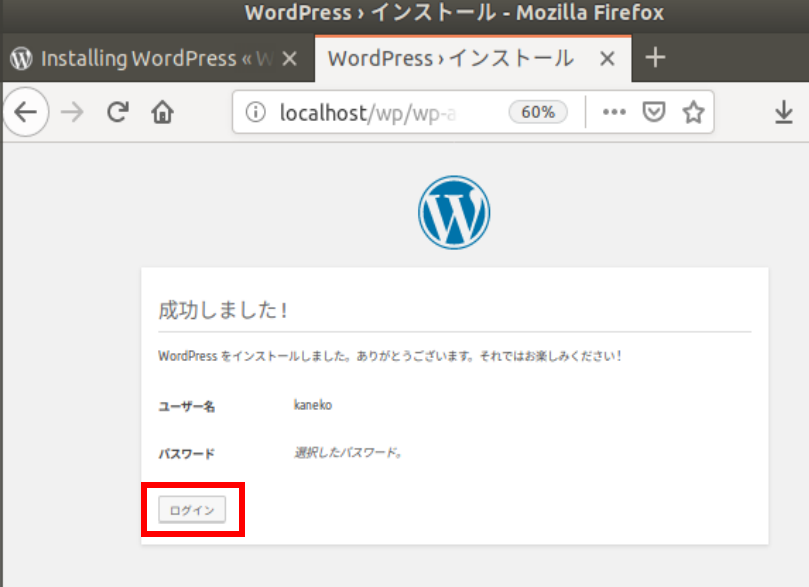Click the WordPress をインストールしました message
The image size is (809, 587).
click(x=390, y=356)
